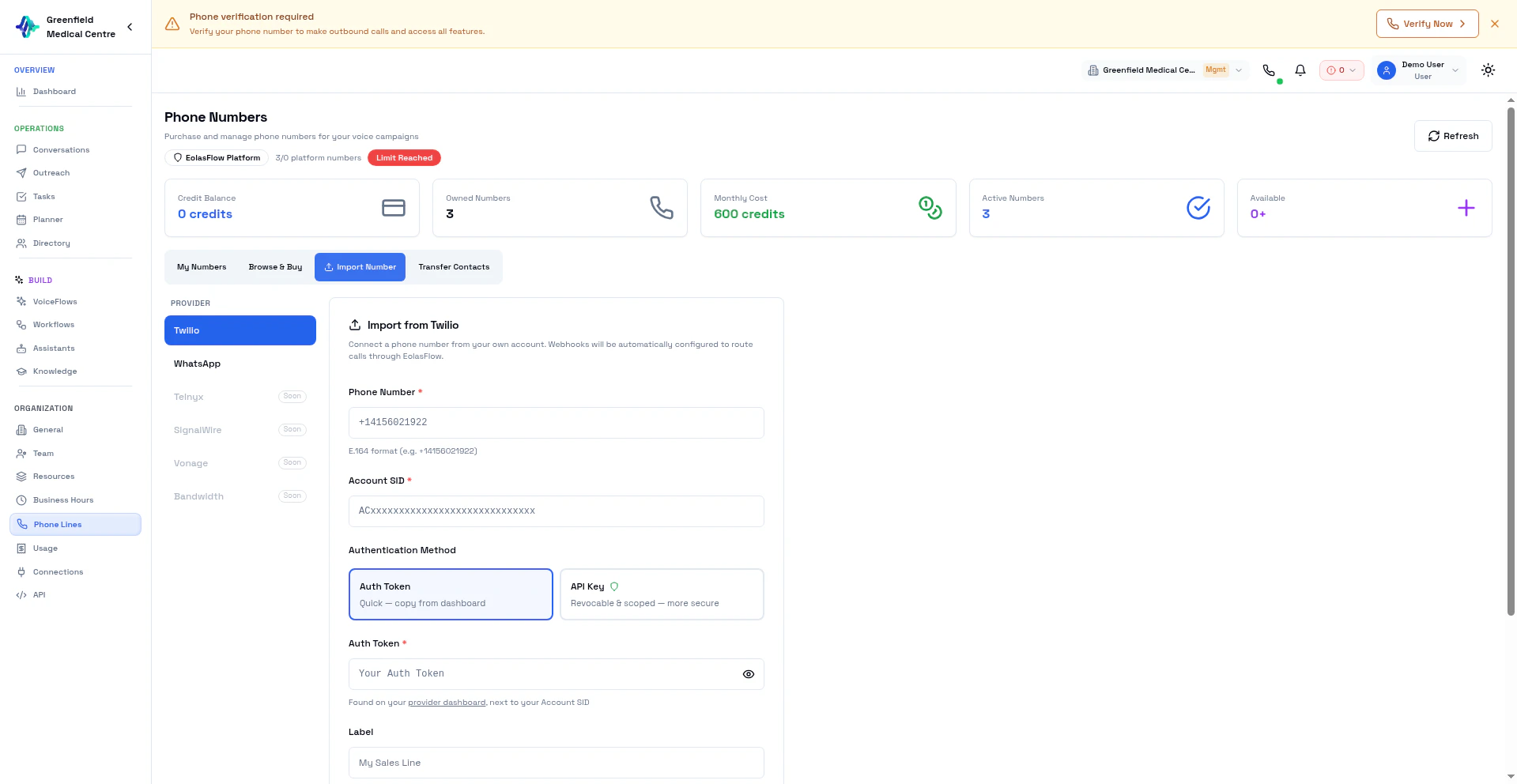The width and height of the screenshot is (1517, 784).
Task: Switch to My Numbers tab
Action: point(202,267)
